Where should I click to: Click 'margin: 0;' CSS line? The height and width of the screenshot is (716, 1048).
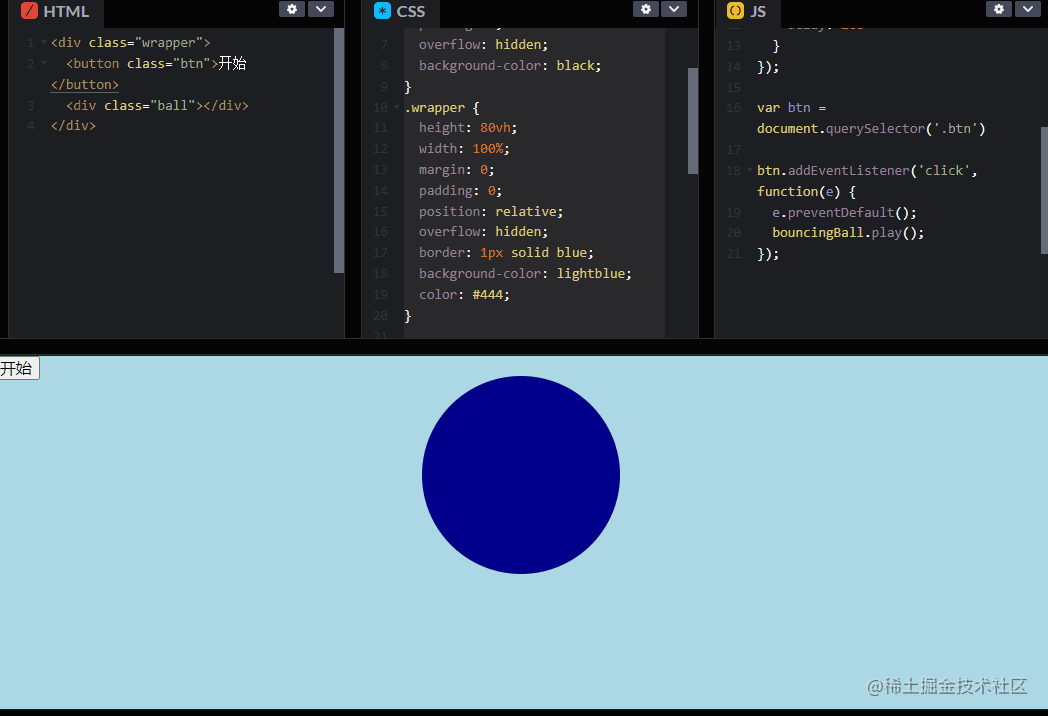tap(456, 170)
